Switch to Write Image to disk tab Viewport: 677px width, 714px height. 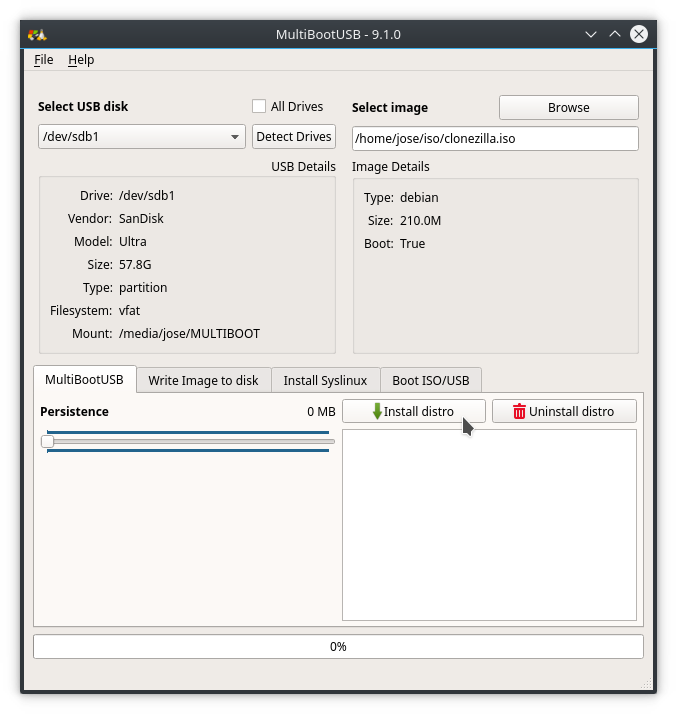[204, 380]
